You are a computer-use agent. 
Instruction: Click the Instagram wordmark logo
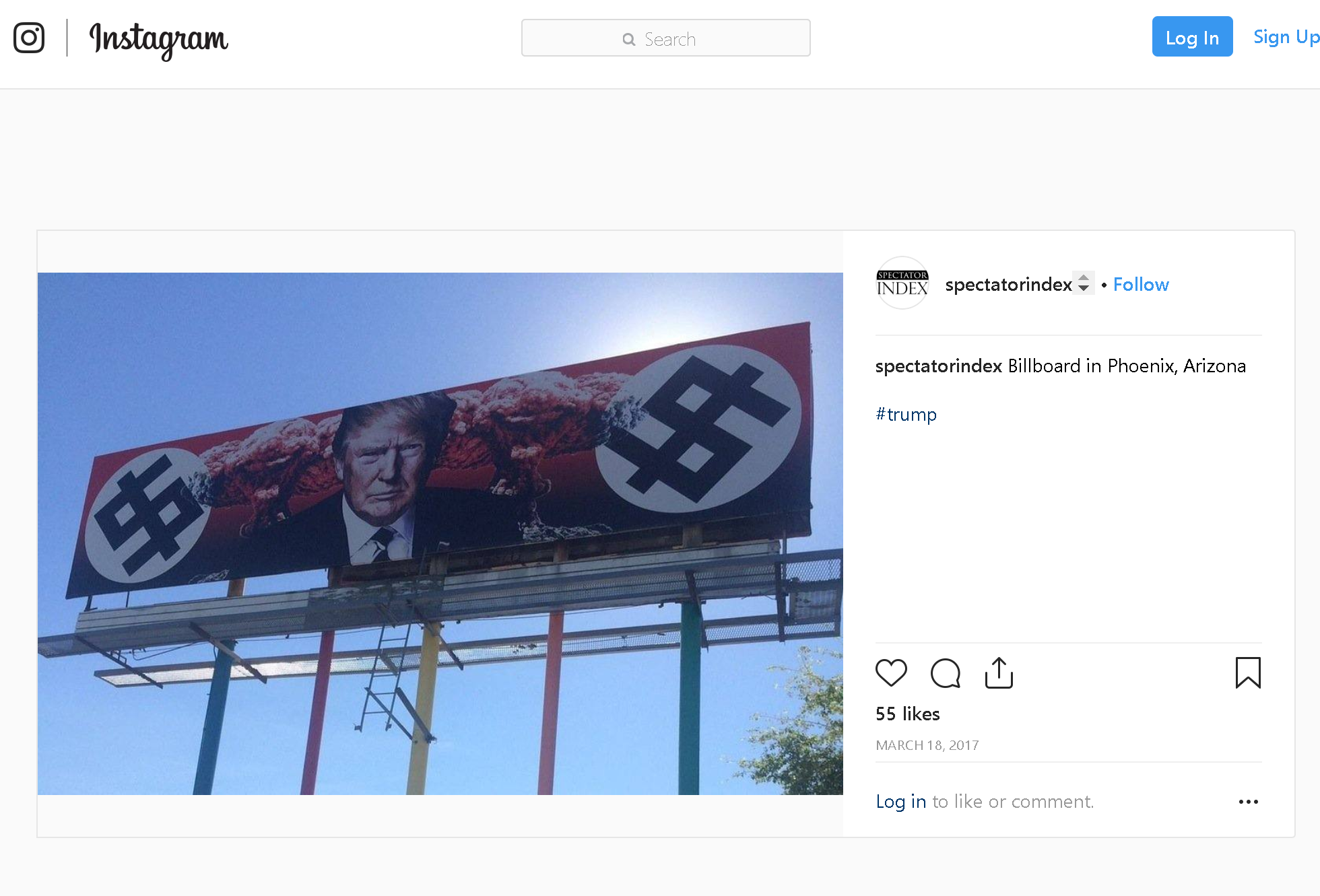tap(159, 39)
